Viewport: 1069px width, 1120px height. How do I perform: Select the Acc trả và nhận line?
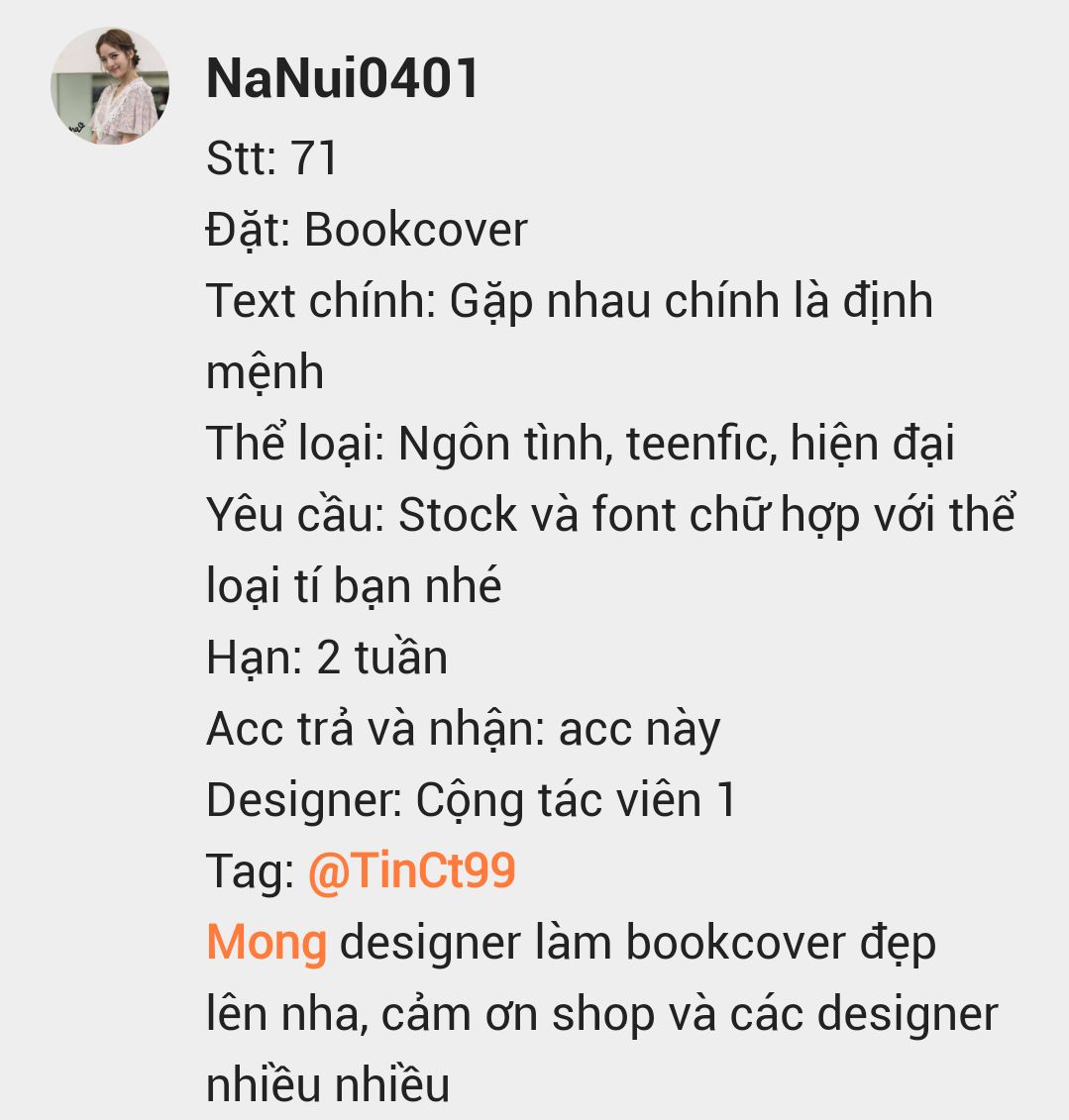pos(463,729)
